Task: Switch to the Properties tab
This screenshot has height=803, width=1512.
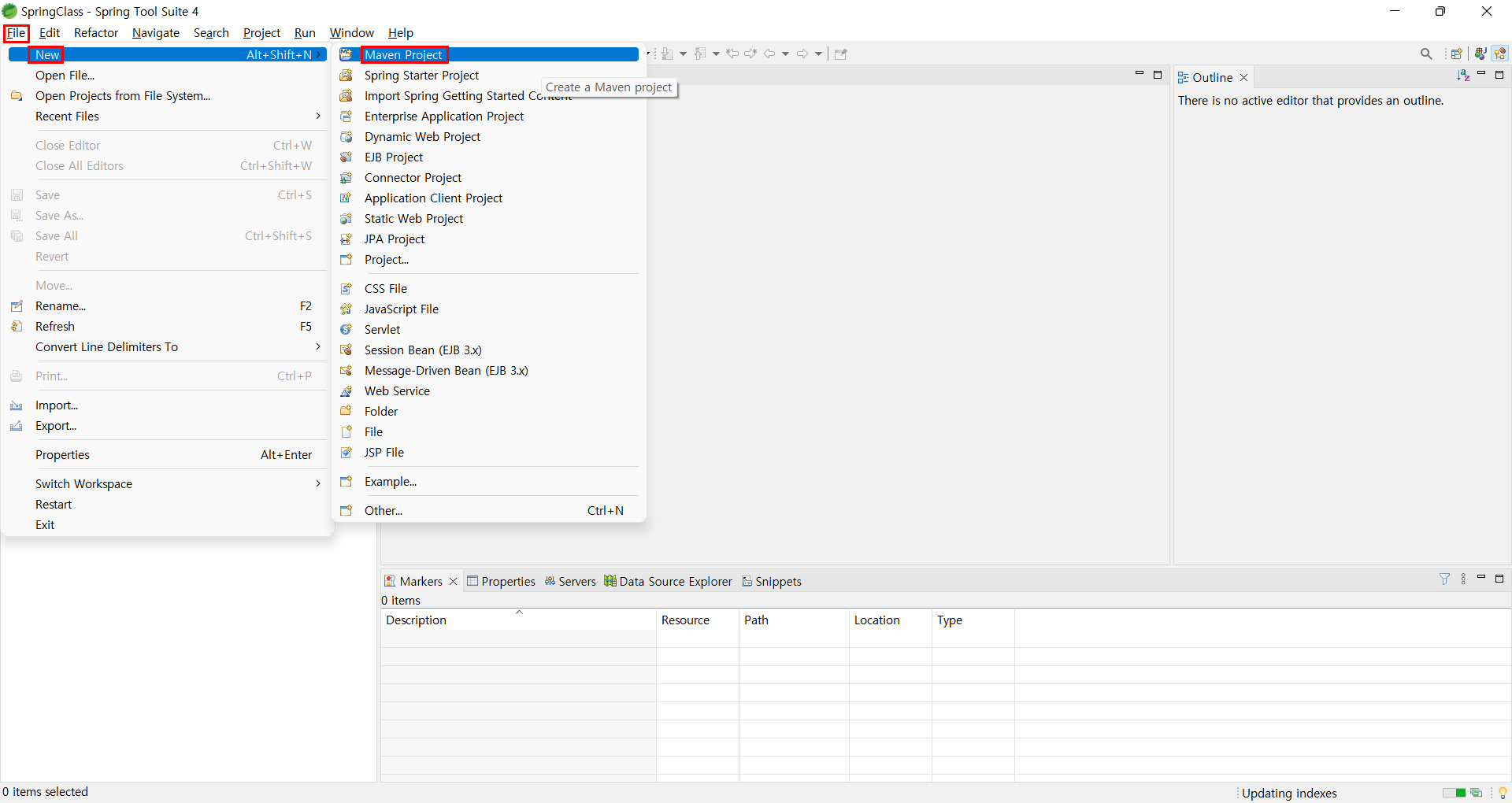Action: (x=501, y=581)
